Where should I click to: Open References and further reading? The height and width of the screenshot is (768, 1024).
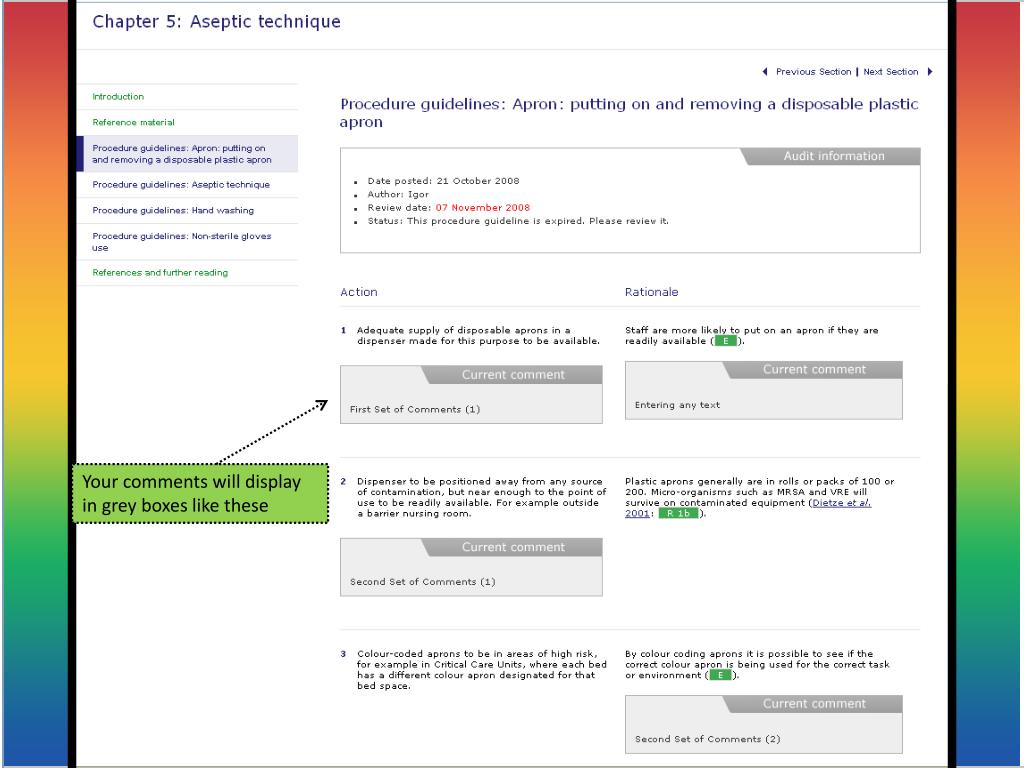pyautogui.click(x=160, y=273)
